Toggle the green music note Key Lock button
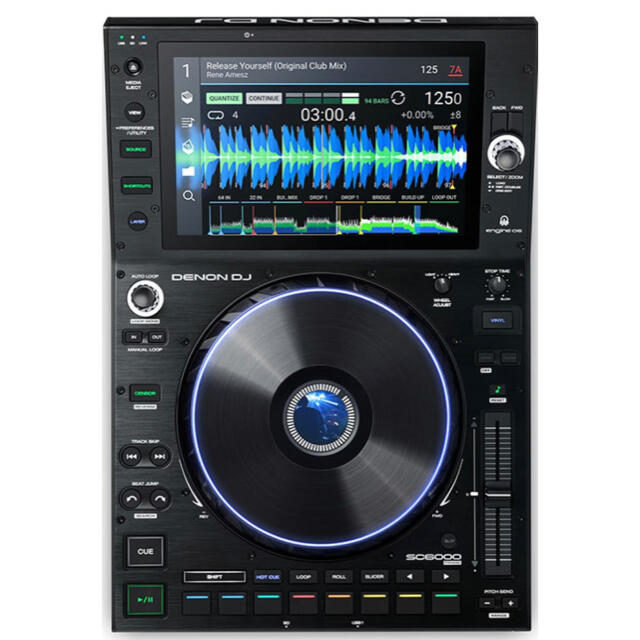This screenshot has width=640, height=640. (498, 389)
